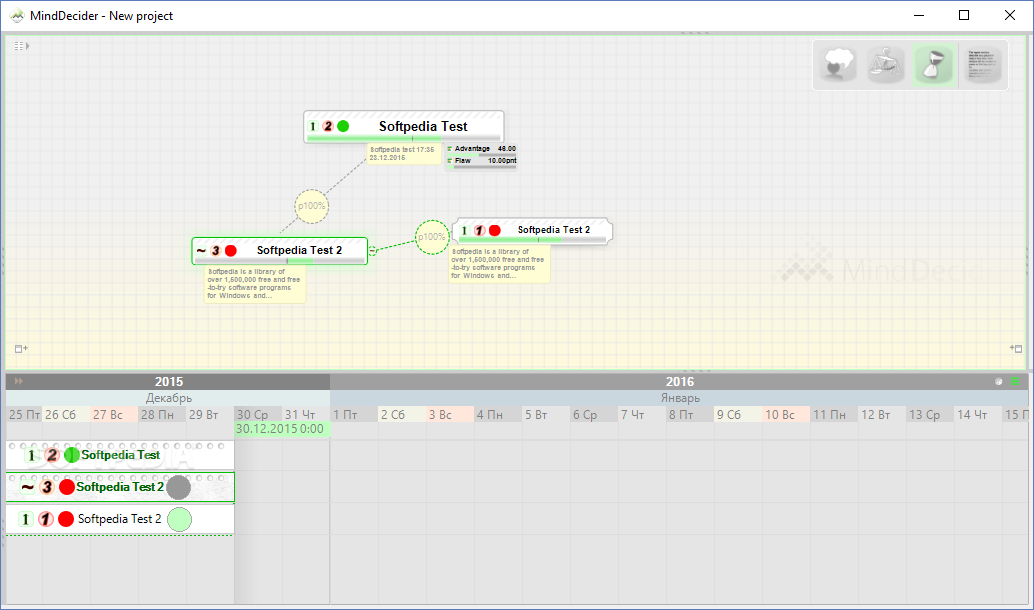
Task: Select the Январь month header
Action: [x=679, y=398]
